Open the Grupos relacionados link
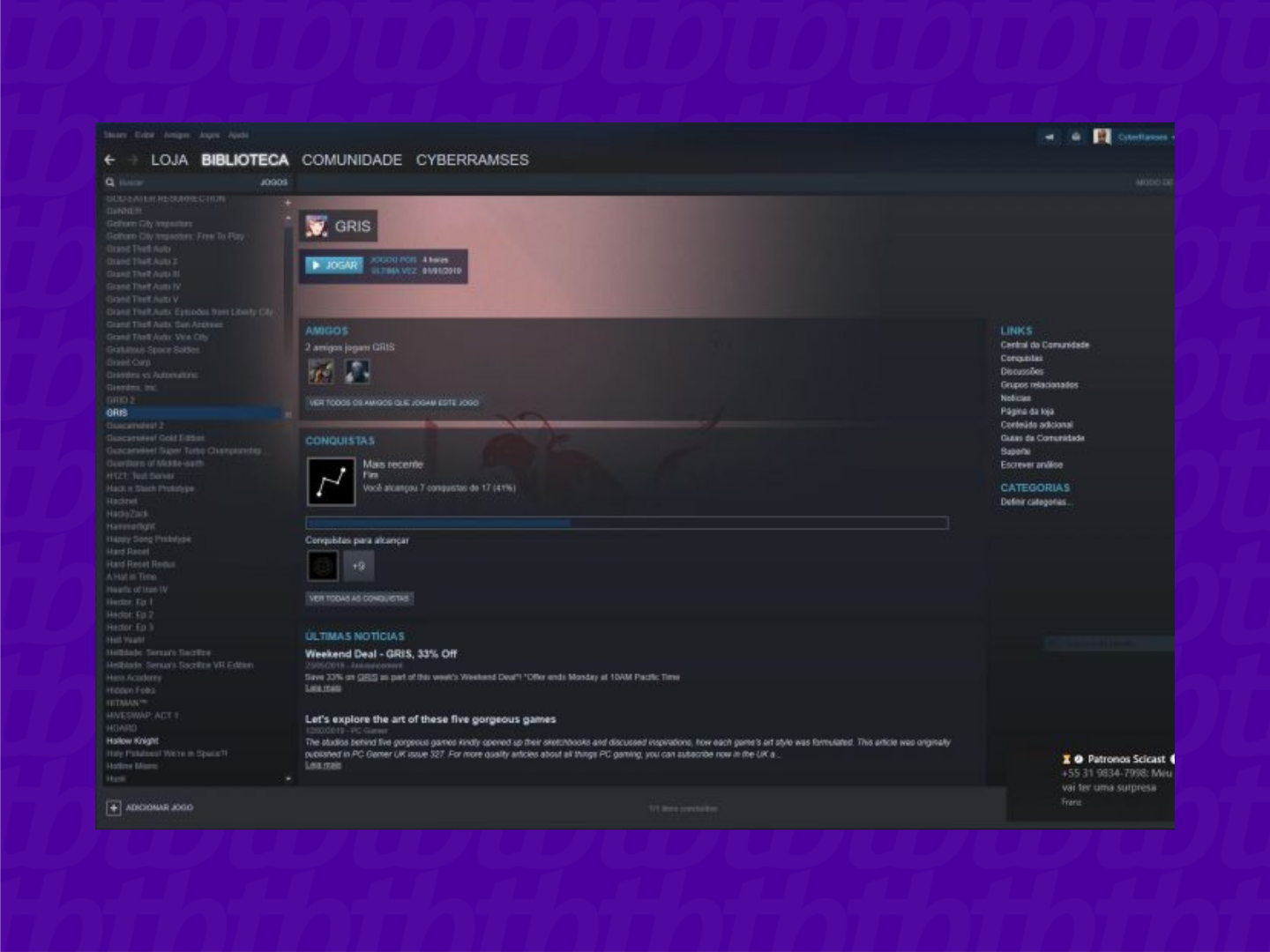The image size is (1270, 952). [1039, 384]
